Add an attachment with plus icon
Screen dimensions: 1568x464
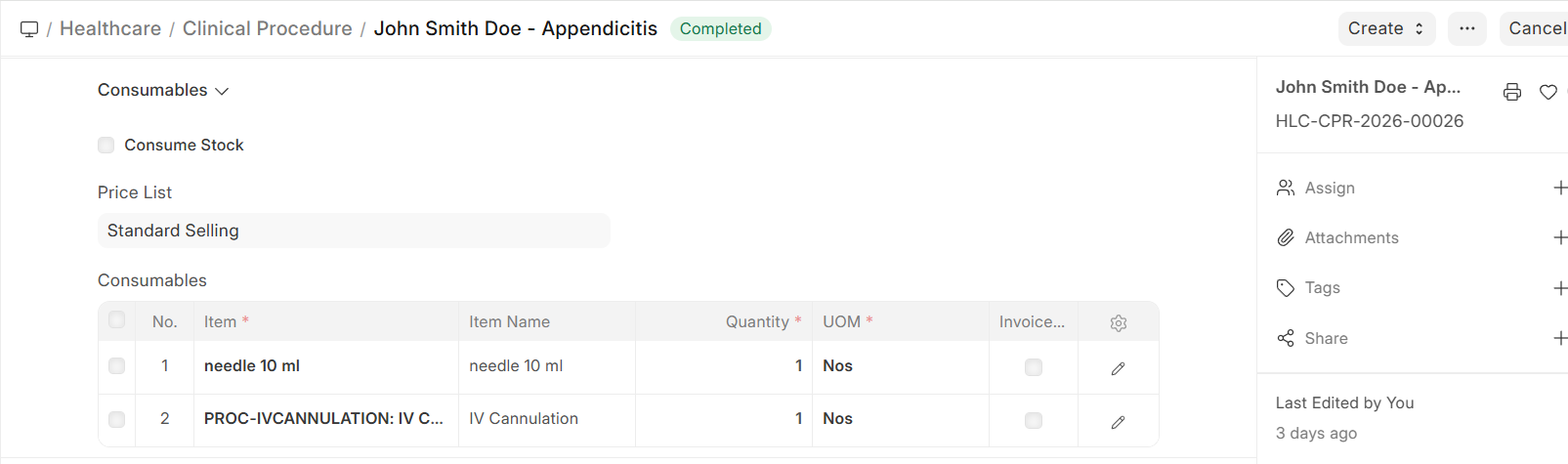coord(1559,237)
